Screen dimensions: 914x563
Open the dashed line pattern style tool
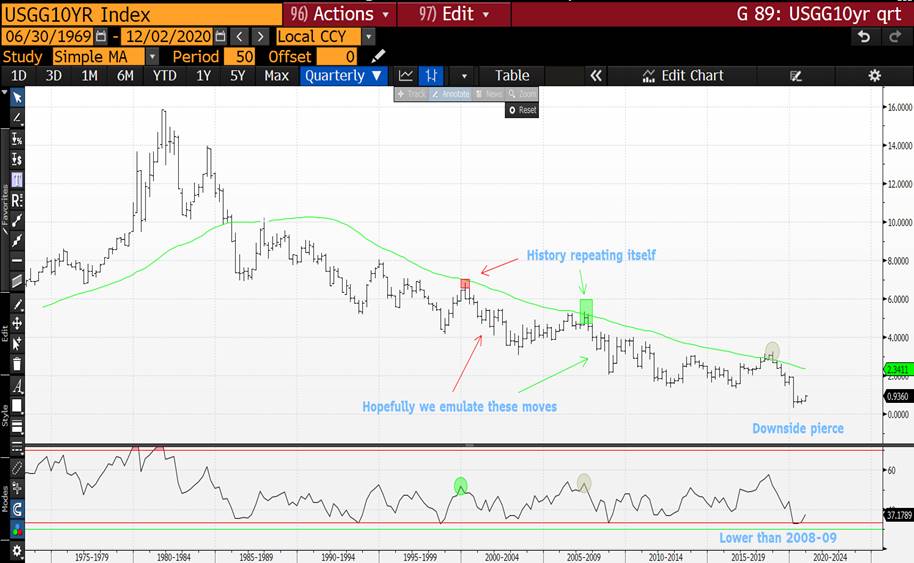tap(17, 447)
